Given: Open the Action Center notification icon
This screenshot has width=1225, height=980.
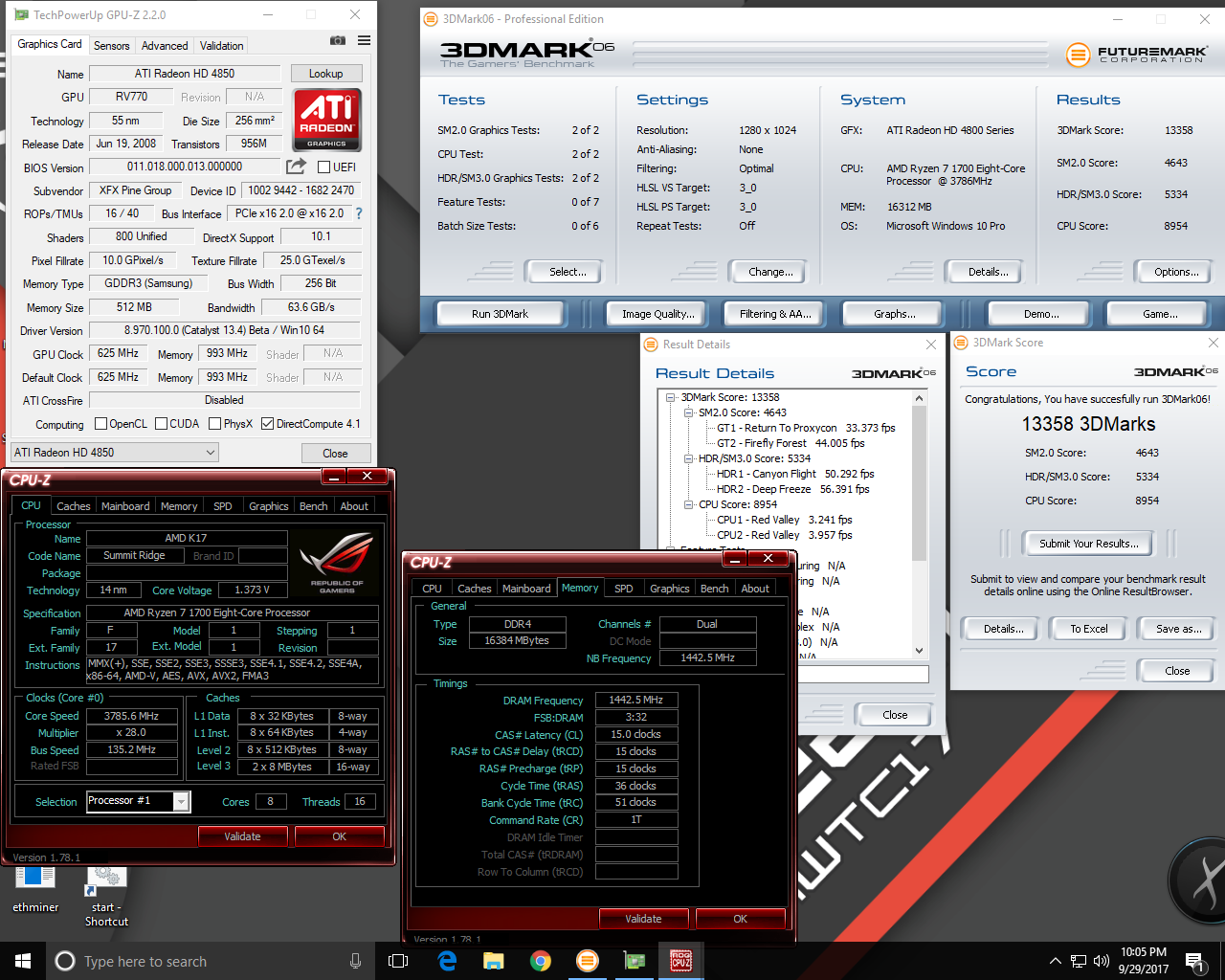Looking at the screenshot, I should pyautogui.click(x=1193, y=961).
